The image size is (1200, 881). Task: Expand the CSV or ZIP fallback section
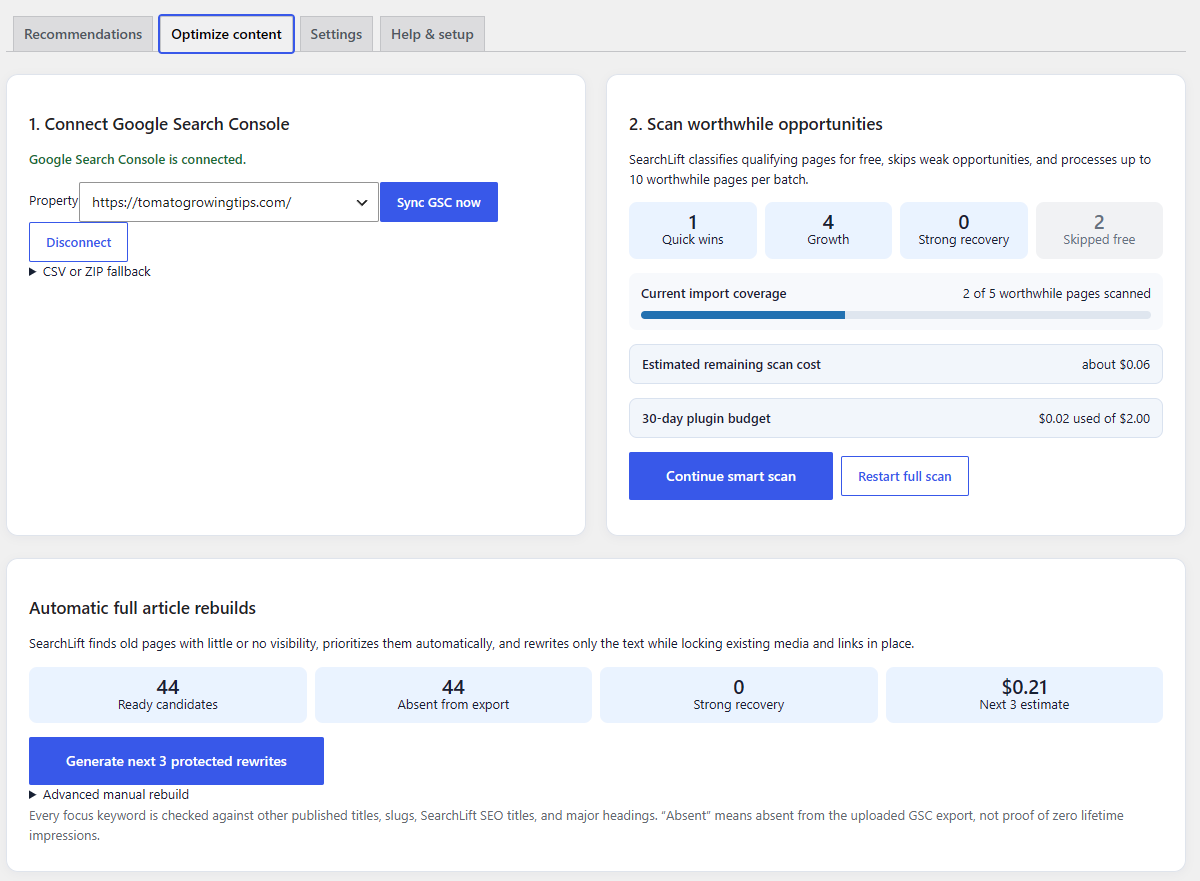(x=90, y=271)
